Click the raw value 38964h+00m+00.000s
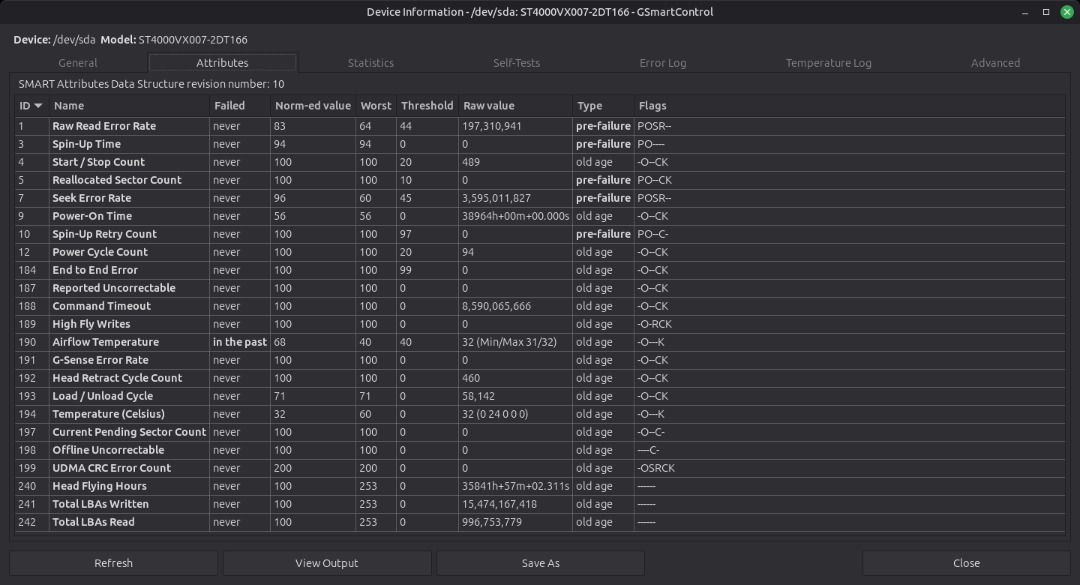Viewport: 1080px width, 585px height. point(515,216)
